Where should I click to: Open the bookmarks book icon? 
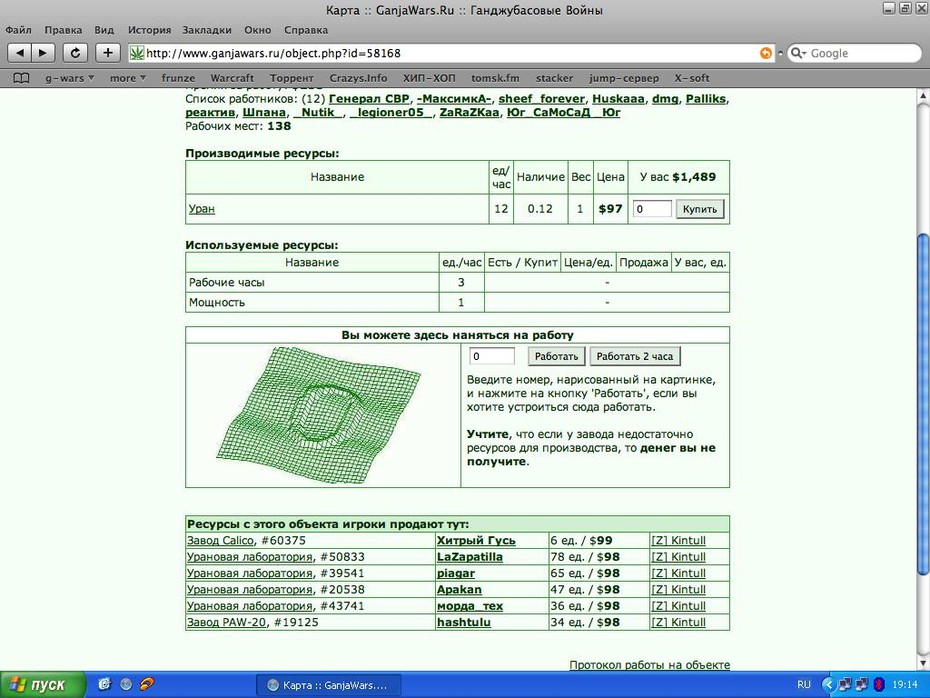[21, 78]
